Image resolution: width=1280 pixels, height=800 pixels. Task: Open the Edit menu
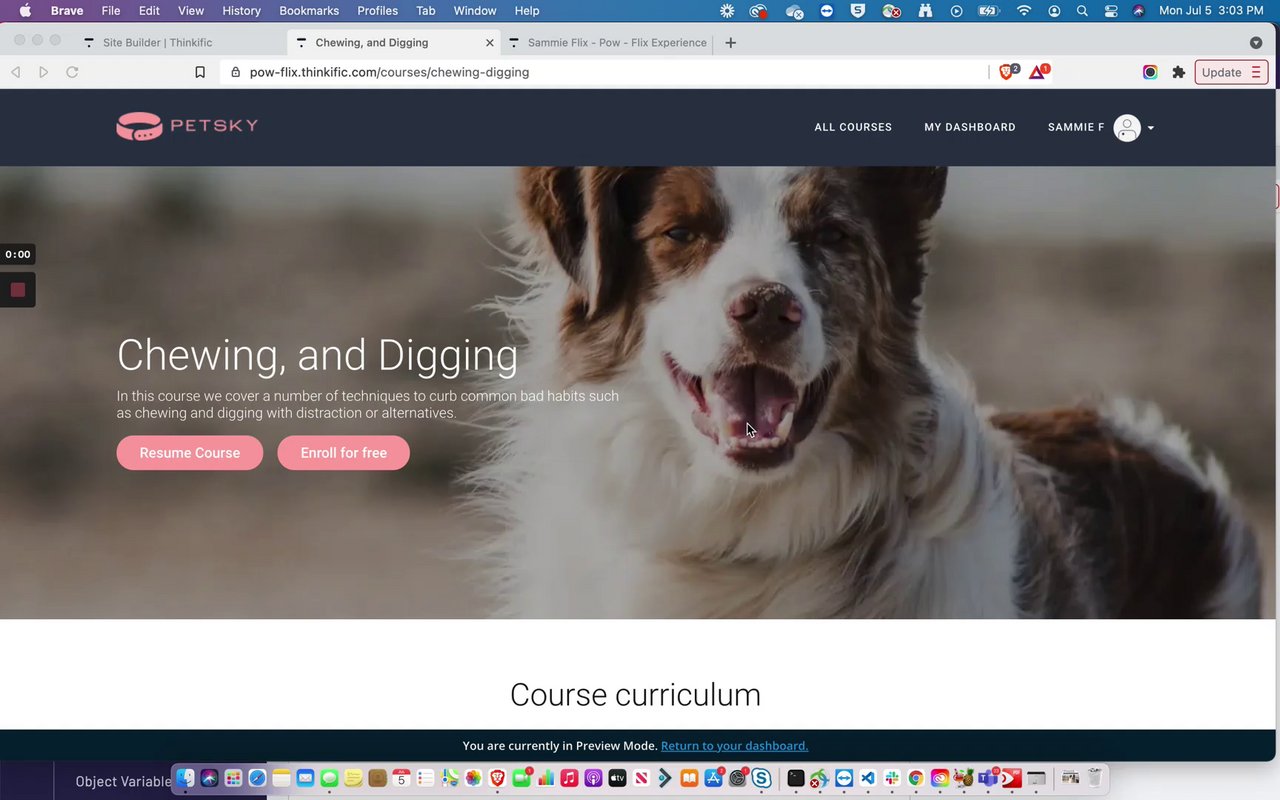tap(149, 11)
